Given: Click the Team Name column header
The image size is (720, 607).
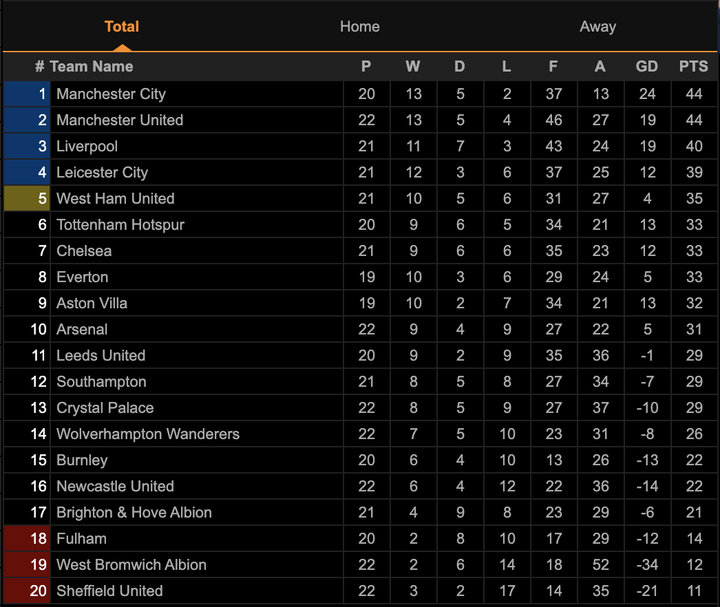Looking at the screenshot, I should (91, 67).
